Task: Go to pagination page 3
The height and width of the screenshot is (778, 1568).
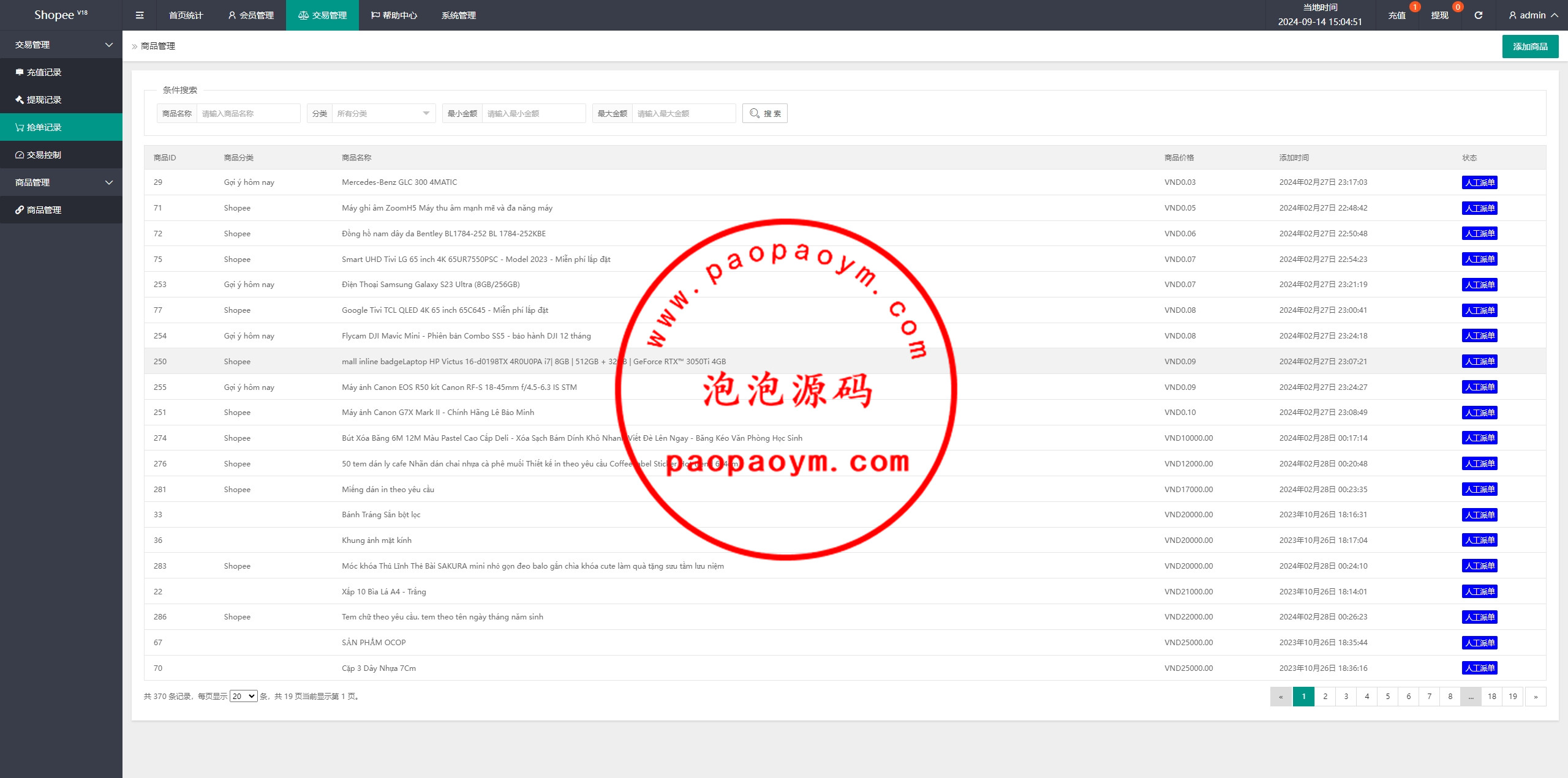Action: [x=1346, y=697]
